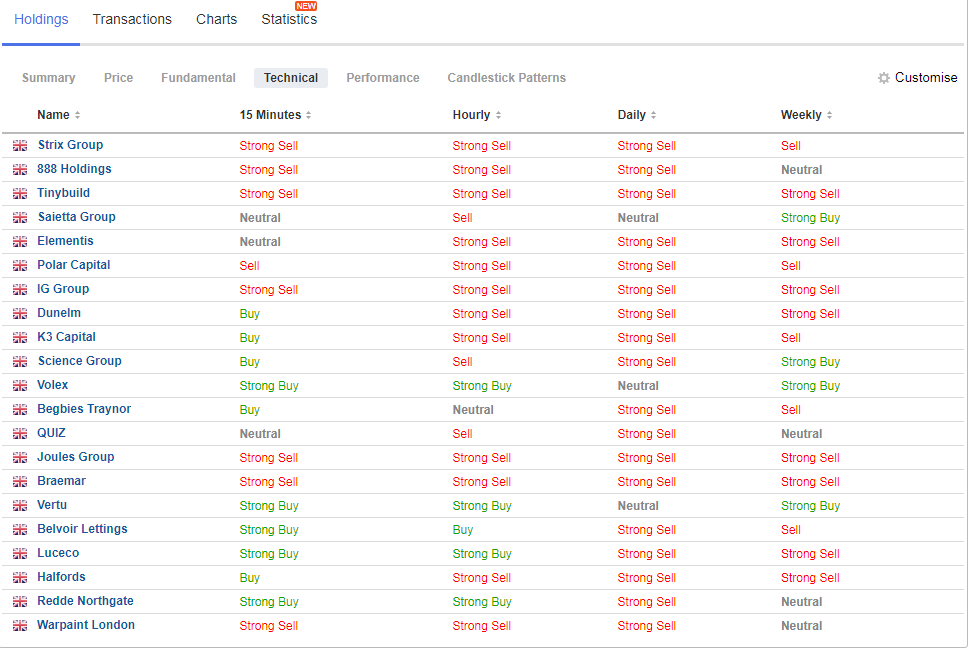Click the UK flag icon beside 888 Holdings
980x660 pixels.
20,169
